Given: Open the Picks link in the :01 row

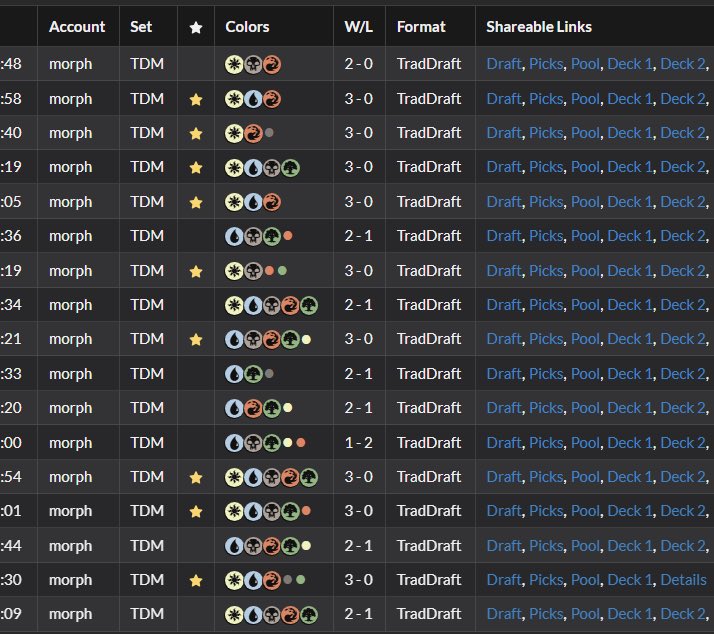Looking at the screenshot, I should (546, 511).
